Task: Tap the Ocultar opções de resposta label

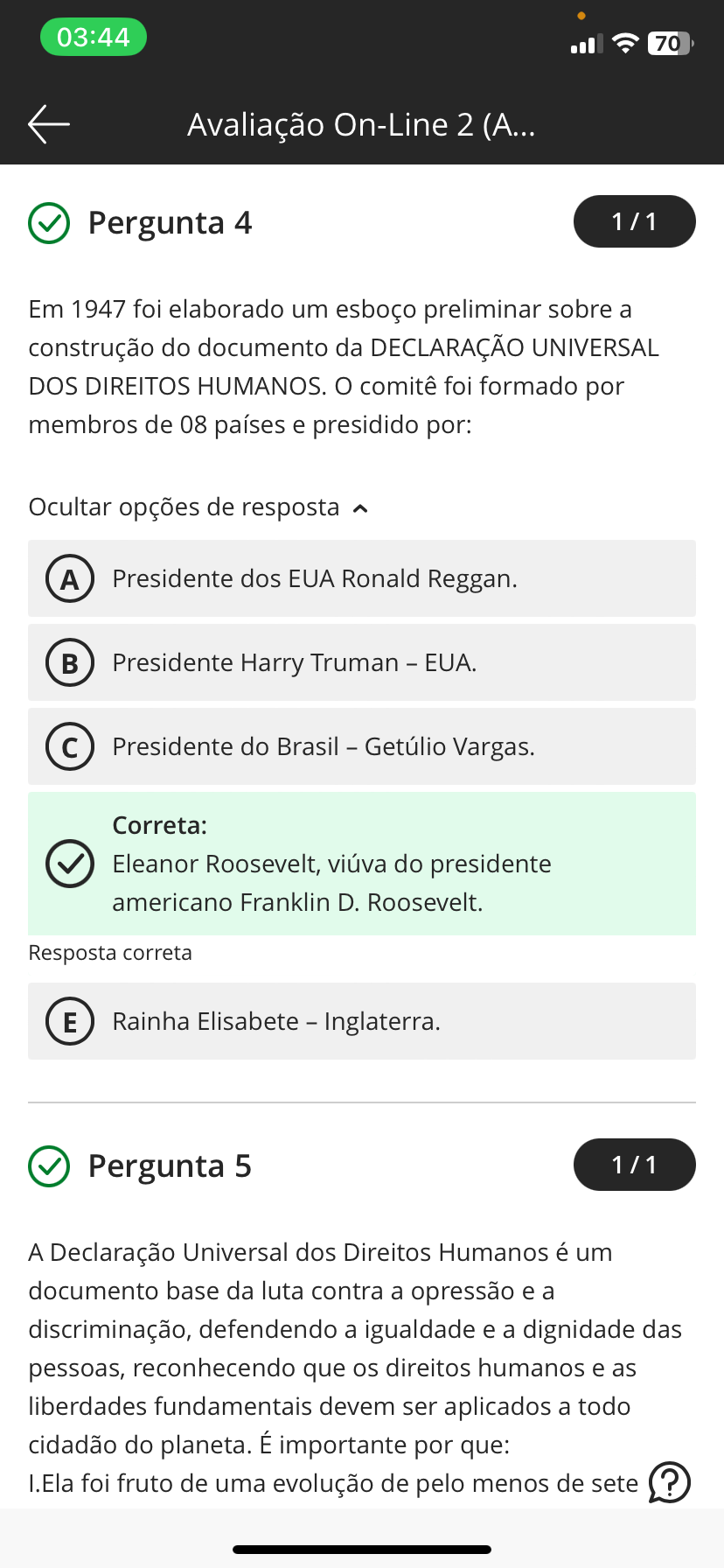Action: [x=184, y=507]
